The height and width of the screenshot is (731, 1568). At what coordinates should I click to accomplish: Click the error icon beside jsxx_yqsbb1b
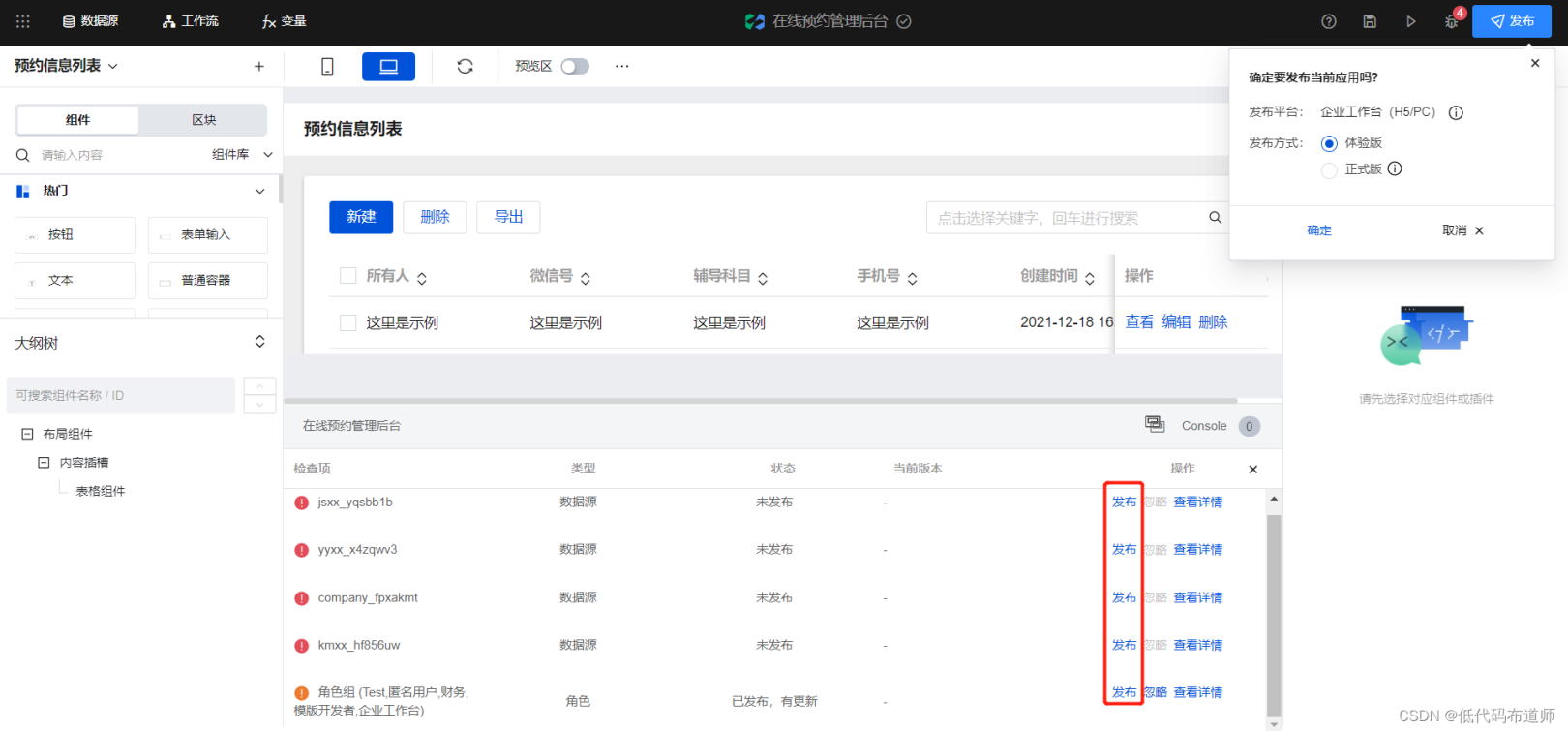coord(302,503)
